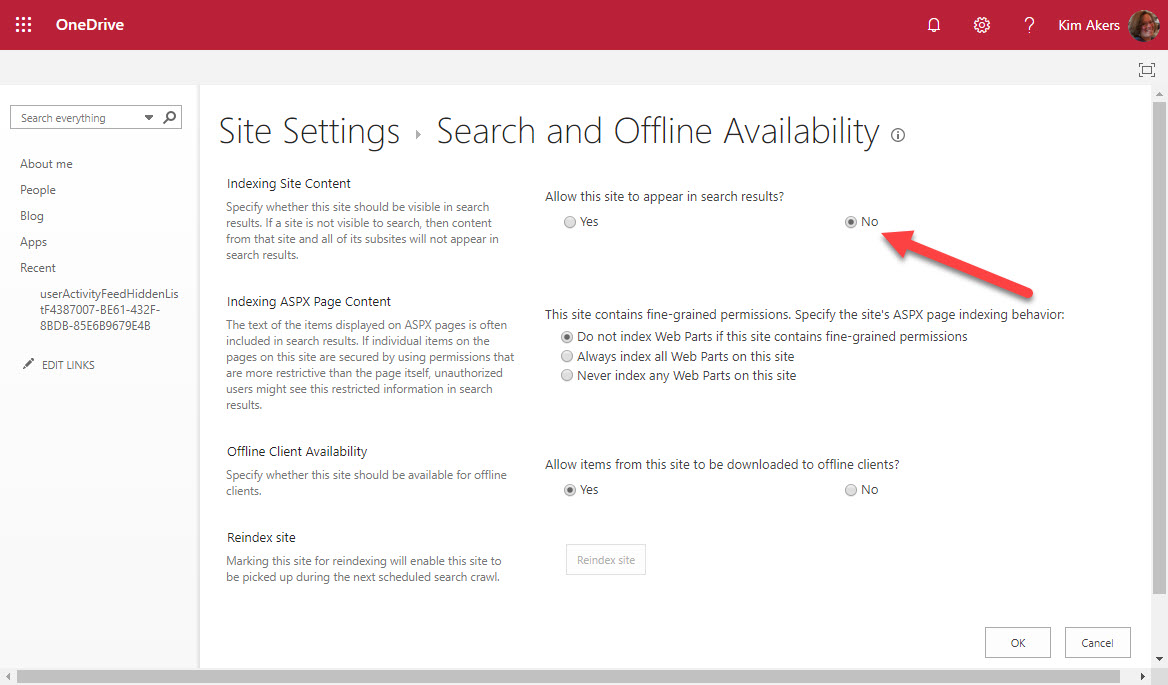Image resolution: width=1168 pixels, height=685 pixels.
Task: Click the vertical scrollbar thumb
Action: pos(1158,348)
